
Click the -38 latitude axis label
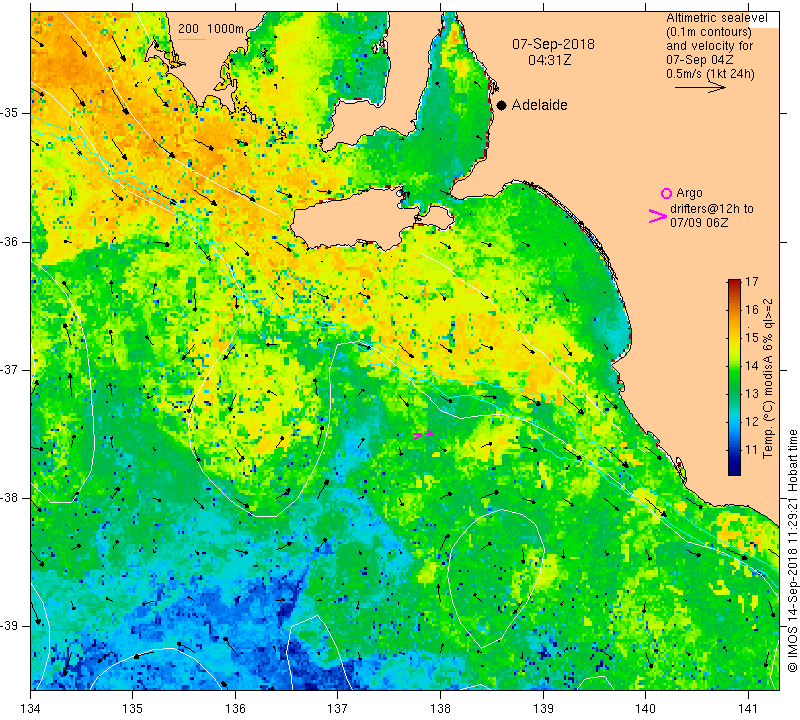tap(9, 498)
